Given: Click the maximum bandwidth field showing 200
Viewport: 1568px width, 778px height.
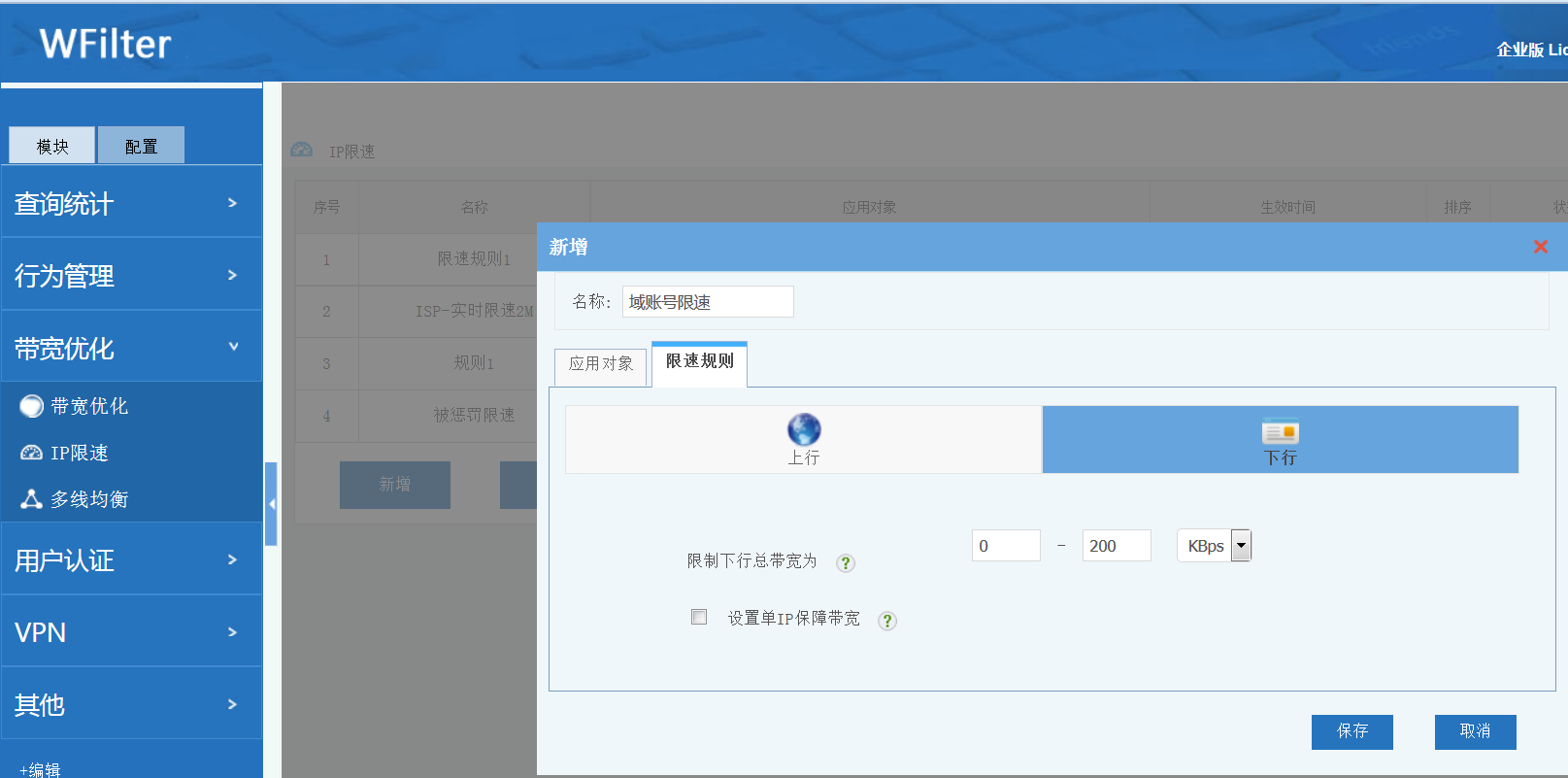Looking at the screenshot, I should (x=1116, y=546).
